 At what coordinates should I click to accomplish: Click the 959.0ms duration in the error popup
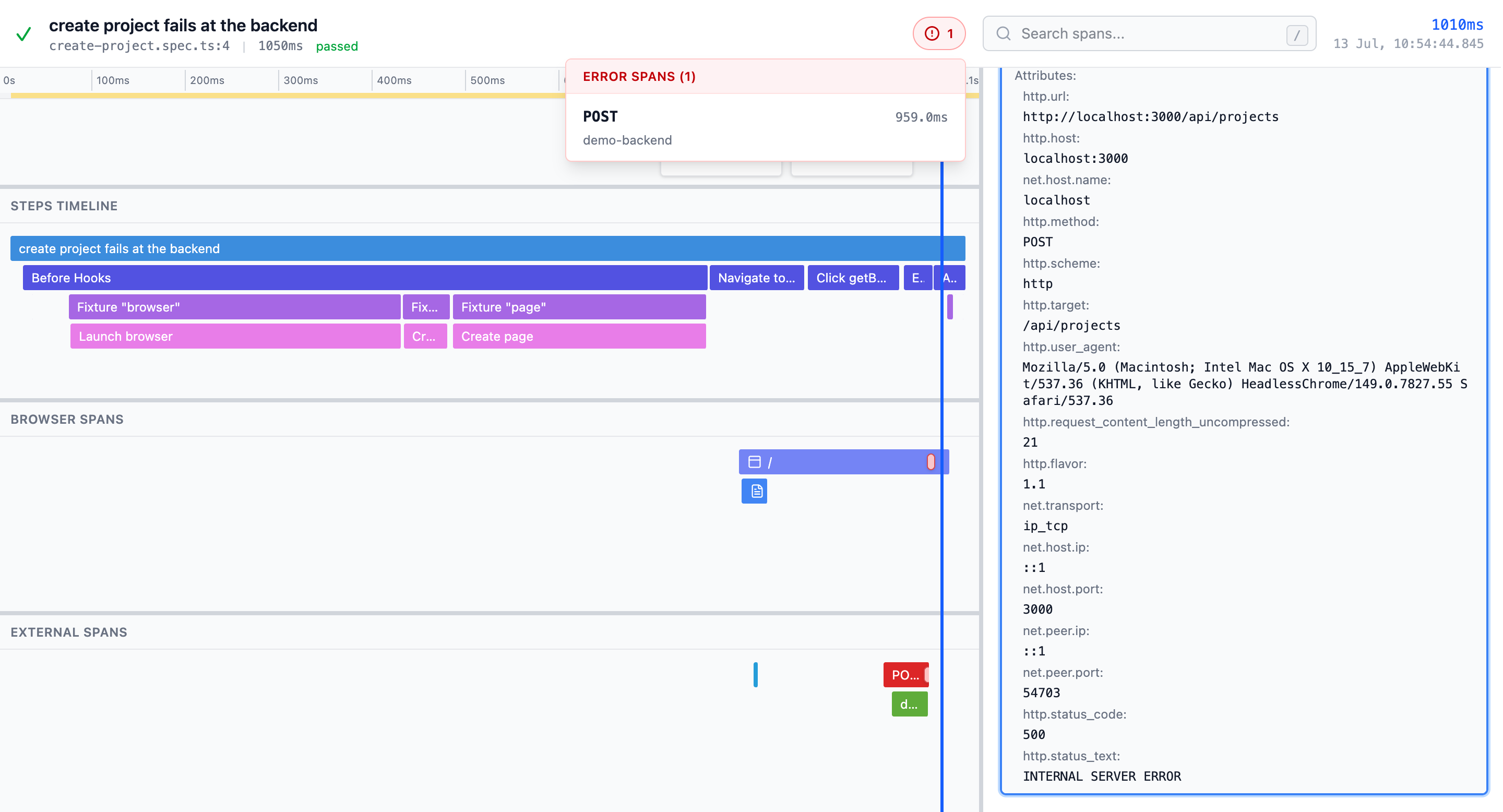pyautogui.click(x=921, y=117)
